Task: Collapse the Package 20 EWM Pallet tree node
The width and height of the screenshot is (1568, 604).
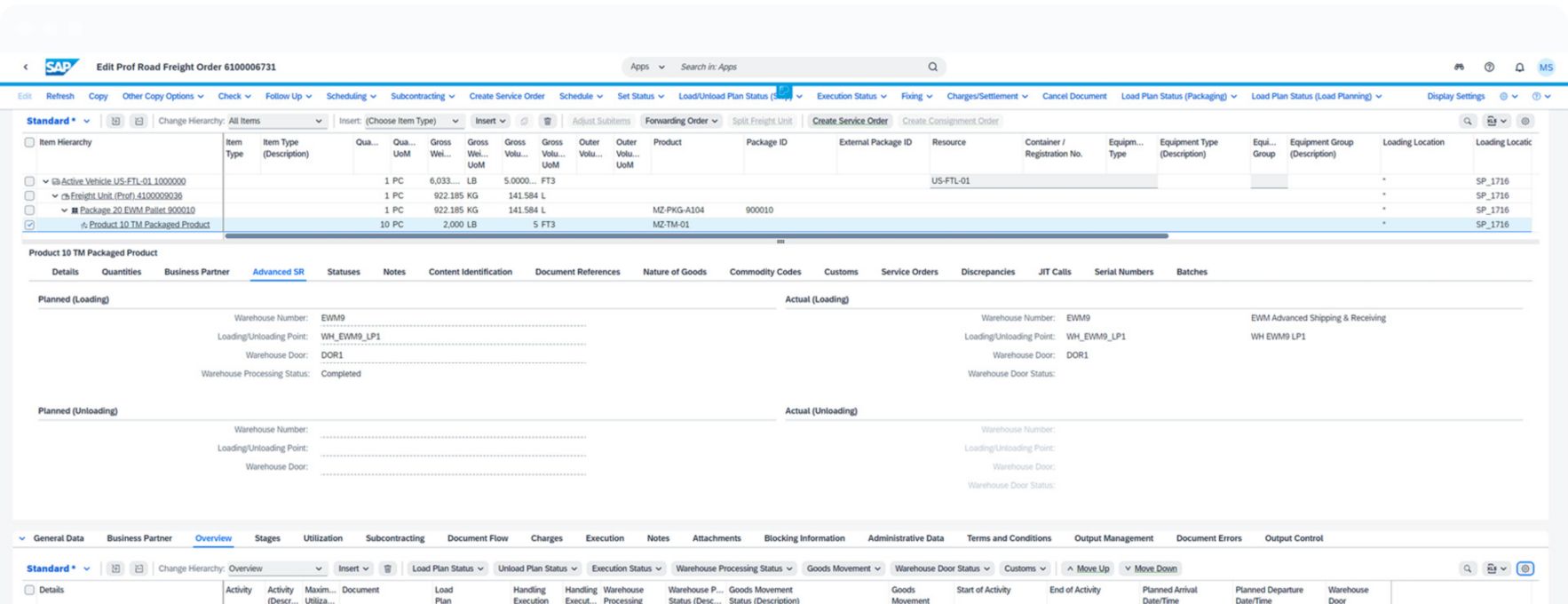Action: coord(65,211)
